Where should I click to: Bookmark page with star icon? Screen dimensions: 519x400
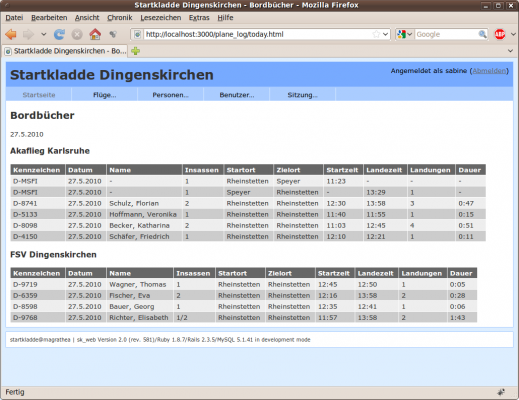point(376,34)
